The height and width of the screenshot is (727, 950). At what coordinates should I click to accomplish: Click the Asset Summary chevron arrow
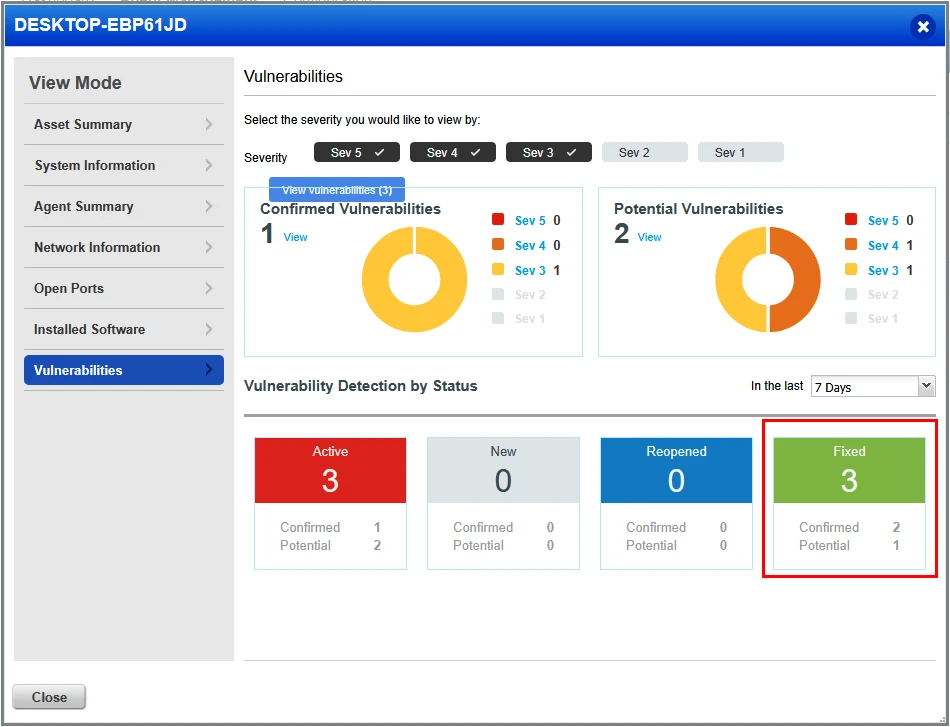pyautogui.click(x=209, y=124)
